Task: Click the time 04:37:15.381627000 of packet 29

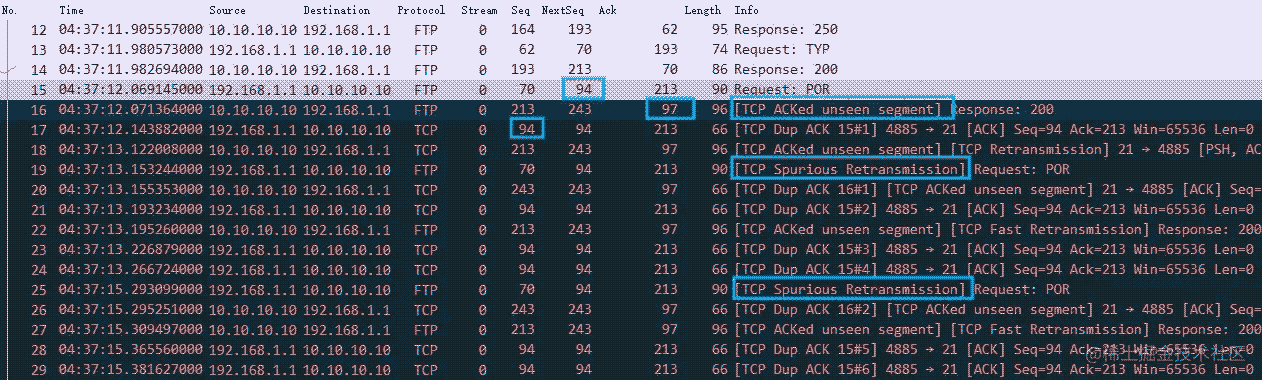Action: tap(131, 370)
